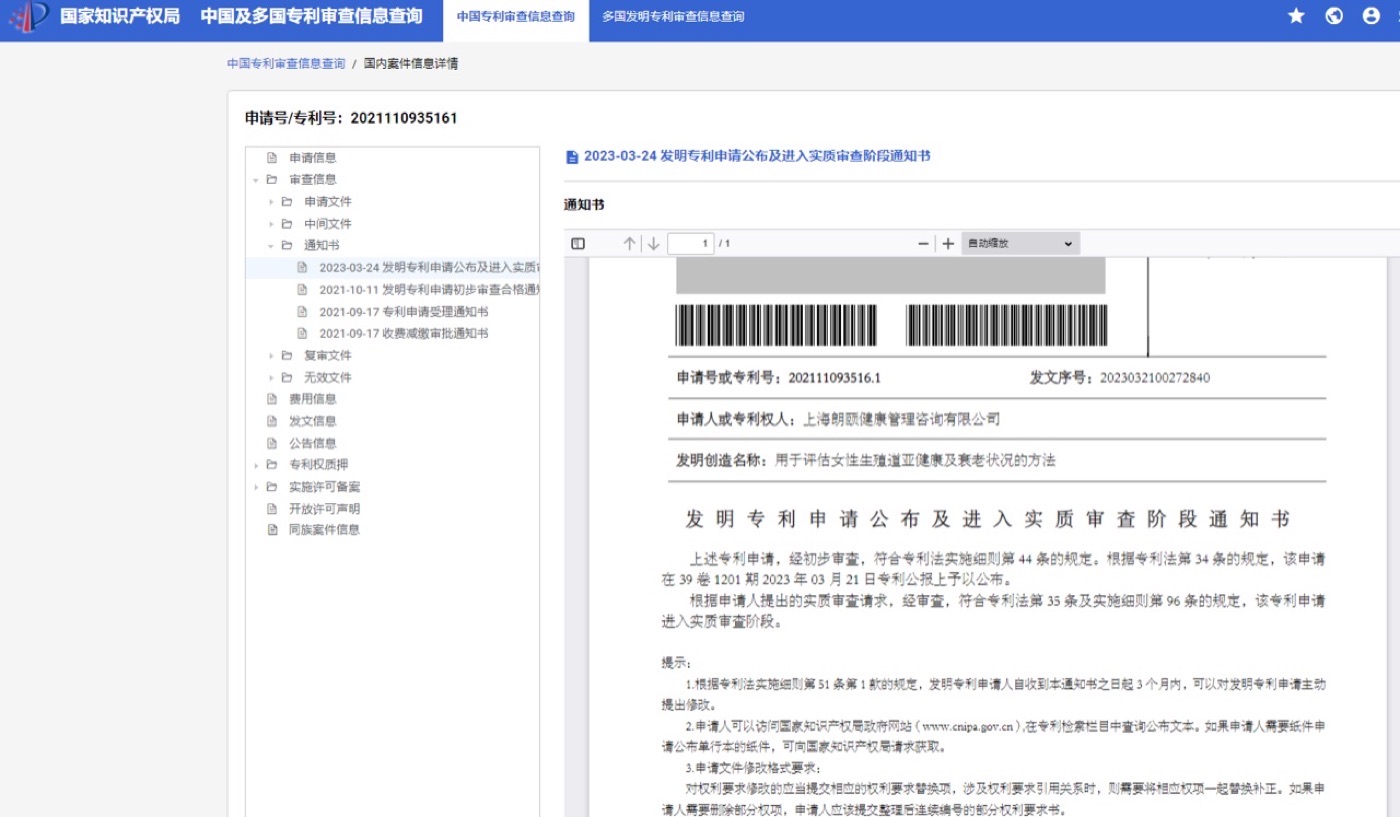
Task: Go to previous PDF page arrow
Action: [x=629, y=244]
